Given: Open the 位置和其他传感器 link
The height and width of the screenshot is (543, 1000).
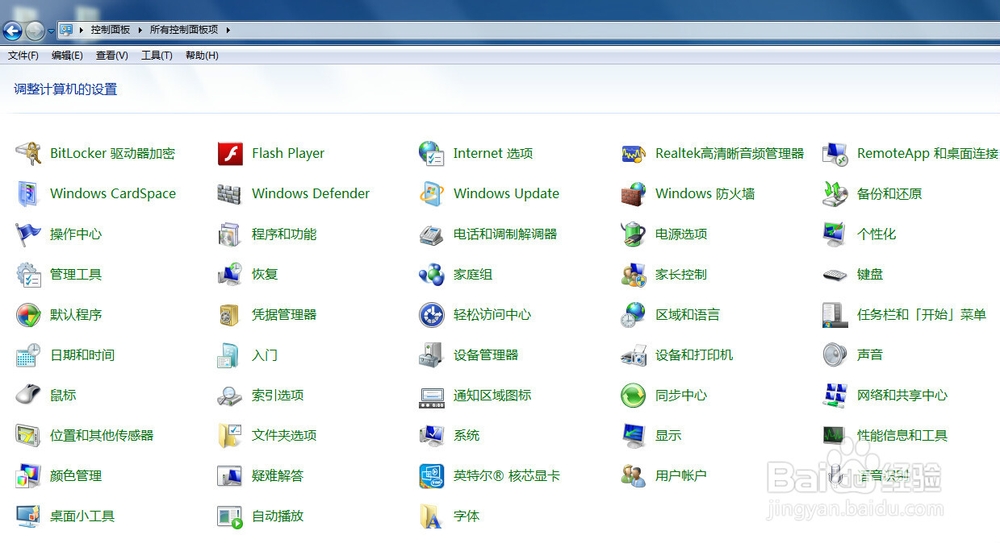Looking at the screenshot, I should point(102,435).
